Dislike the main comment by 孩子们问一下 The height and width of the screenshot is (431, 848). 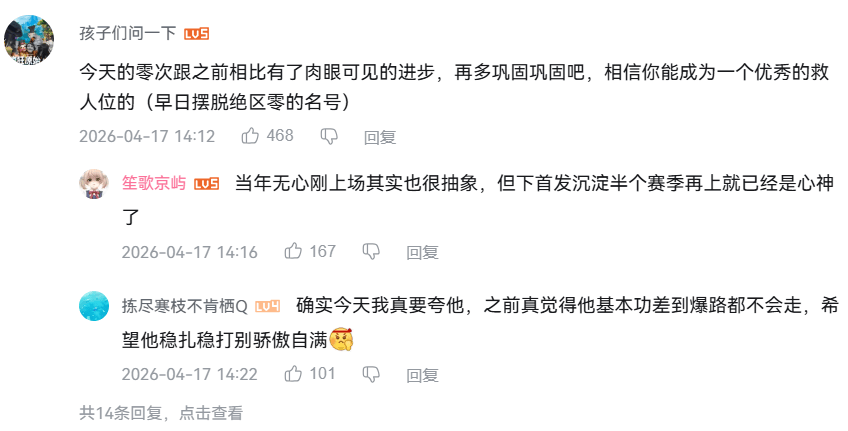[328, 136]
